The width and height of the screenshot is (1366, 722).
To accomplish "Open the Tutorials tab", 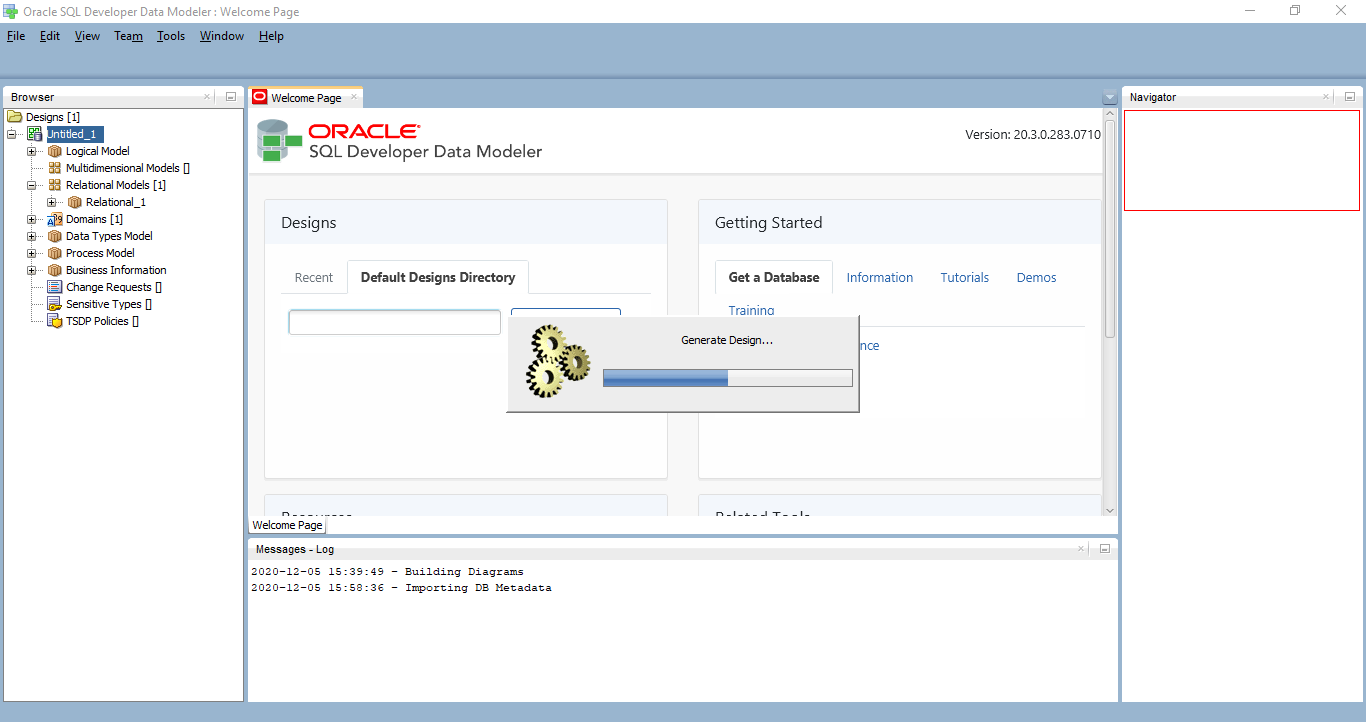I will pyautogui.click(x=965, y=277).
